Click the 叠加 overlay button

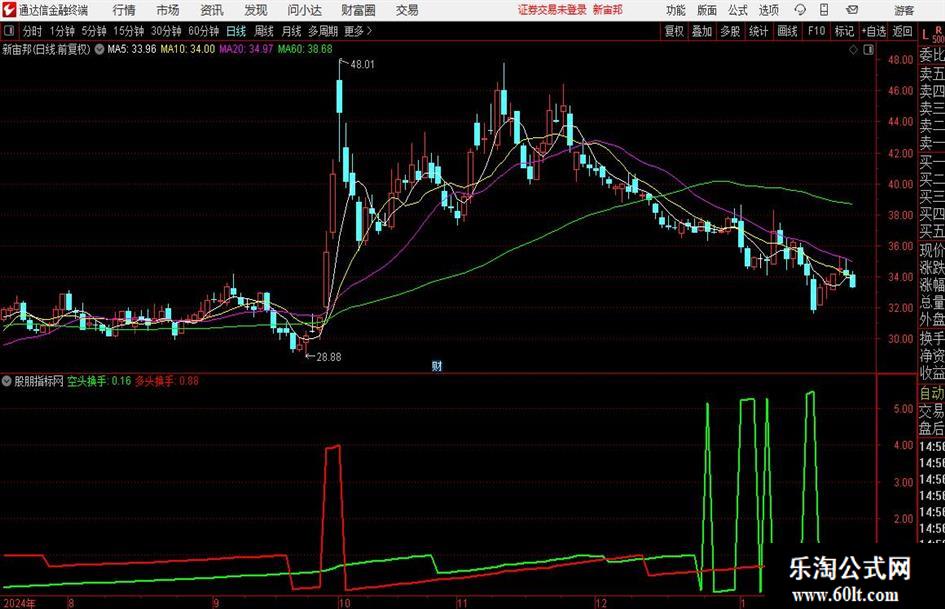click(702, 31)
